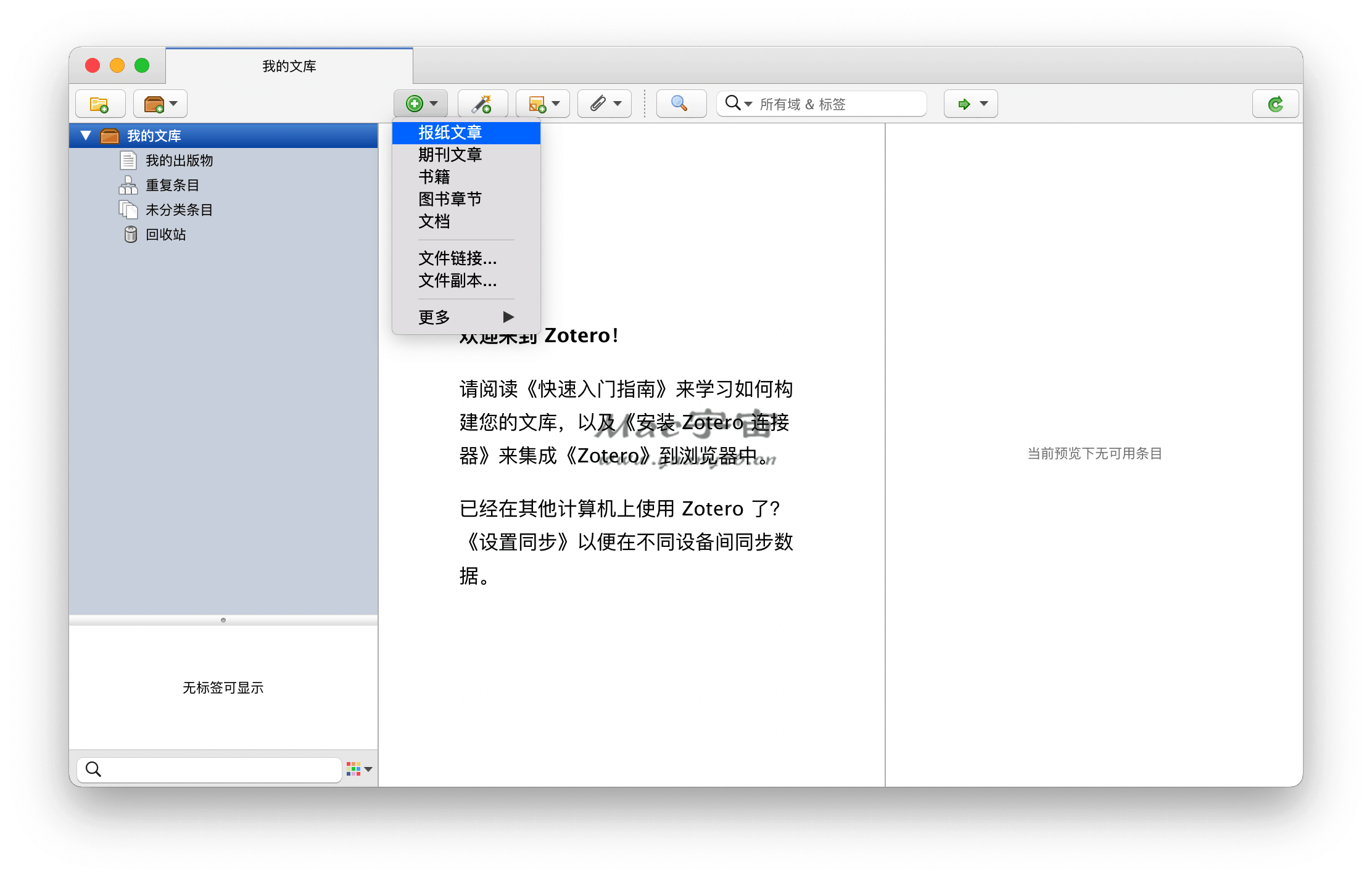Select 报纸文章 from the menu

coord(450,133)
